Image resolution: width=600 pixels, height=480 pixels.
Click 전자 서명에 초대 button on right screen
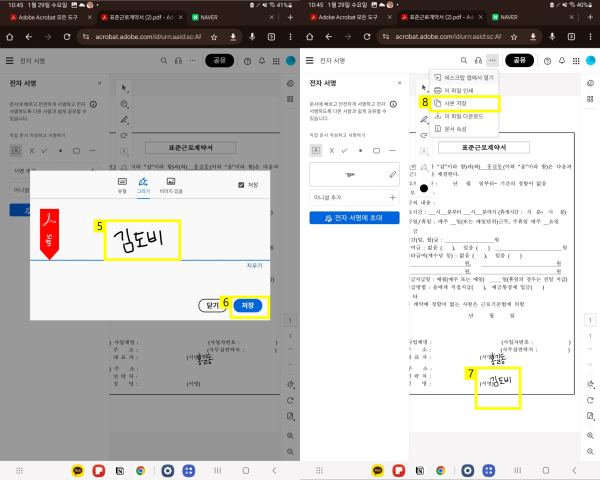(x=354, y=218)
